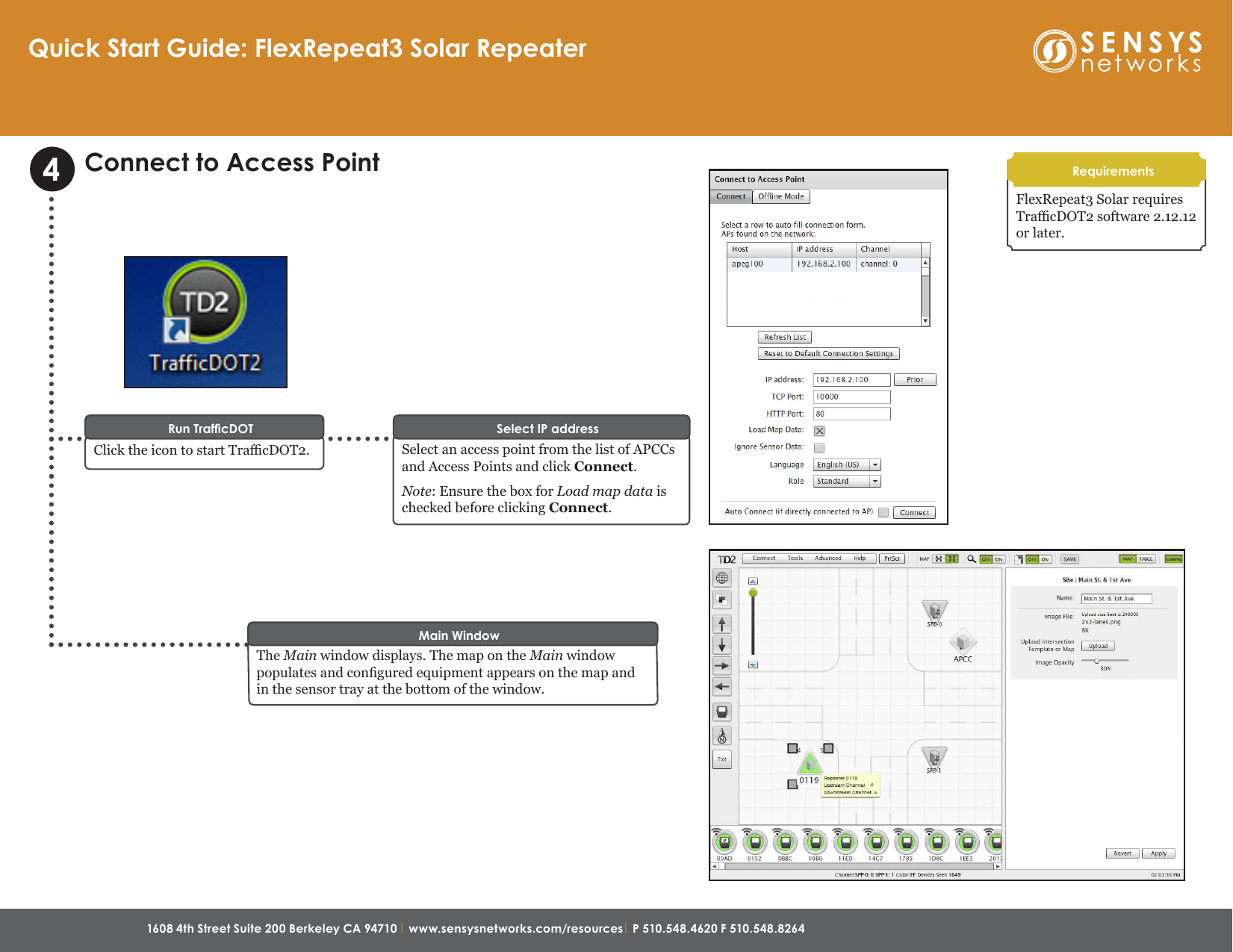Click the green map zoom slider handle
The width and height of the screenshot is (1233, 952).
(753, 593)
